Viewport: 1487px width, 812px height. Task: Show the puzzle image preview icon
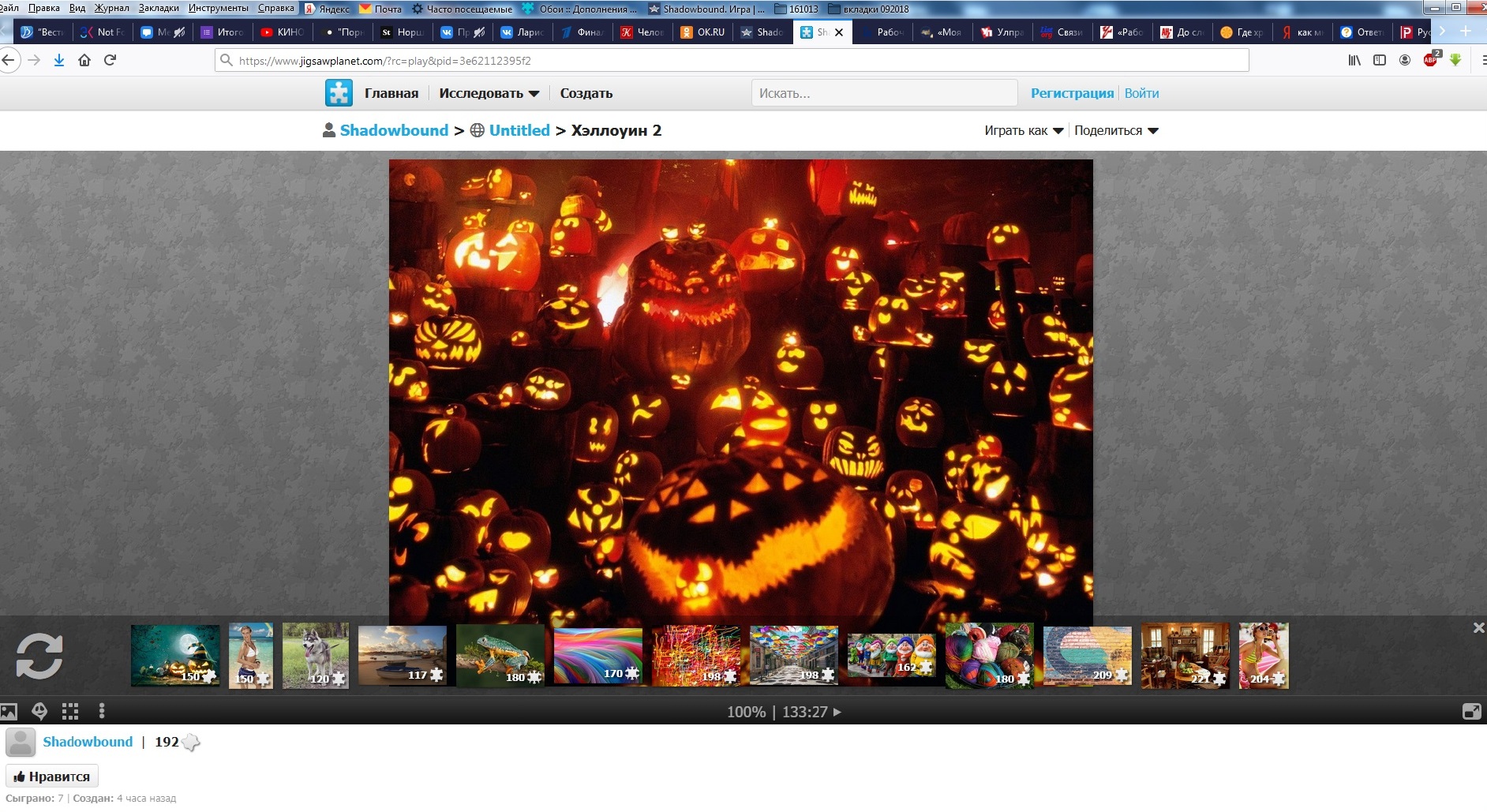tap(9, 712)
